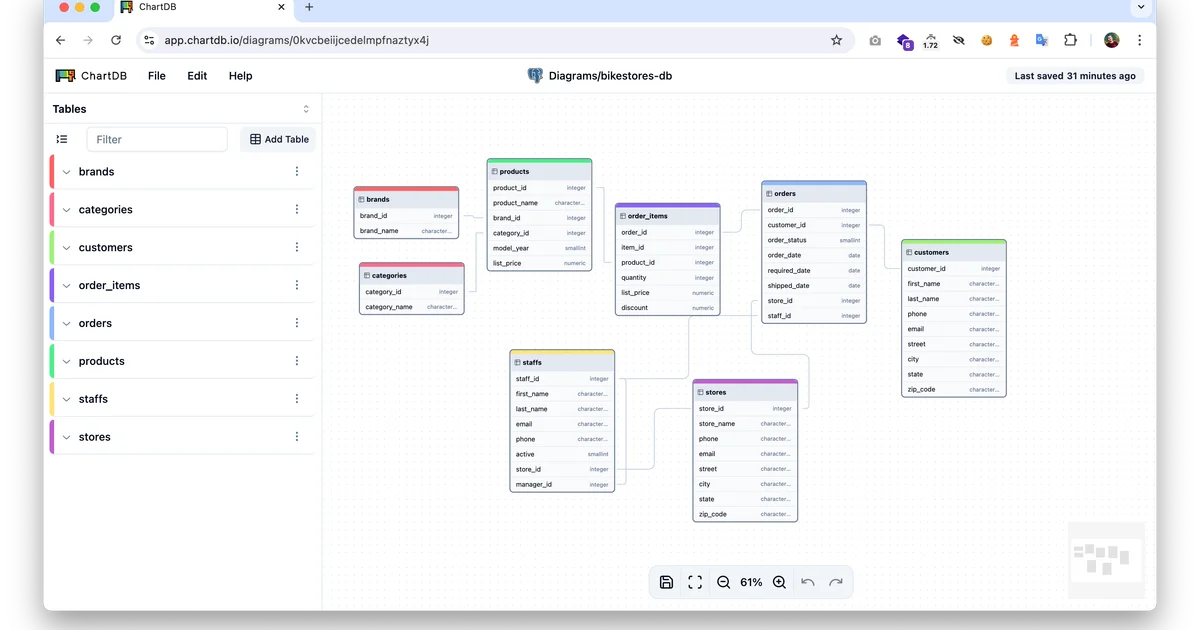Click the browser address bar URL
The image size is (1200, 630).
click(297, 40)
